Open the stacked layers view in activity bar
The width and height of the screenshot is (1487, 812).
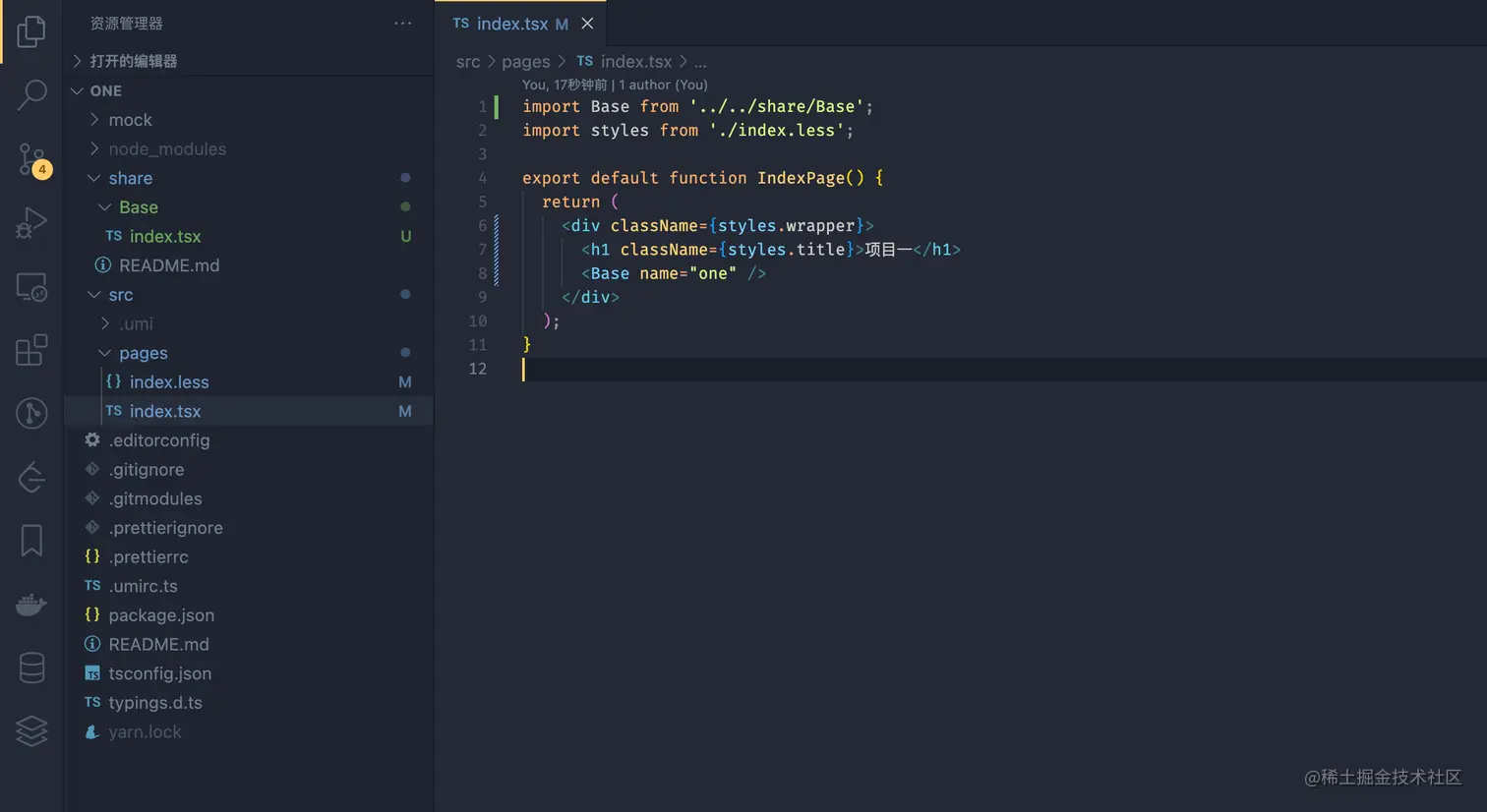pos(31,731)
